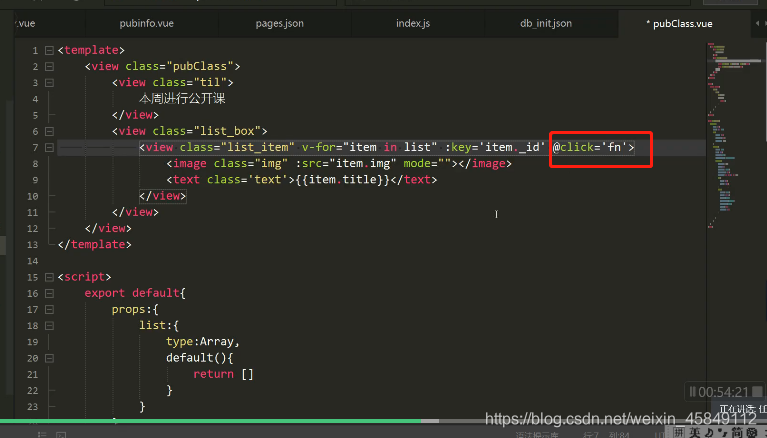The image size is (767, 438).
Task: Collapse the script block fold on line 15
Action: [x=49, y=277]
